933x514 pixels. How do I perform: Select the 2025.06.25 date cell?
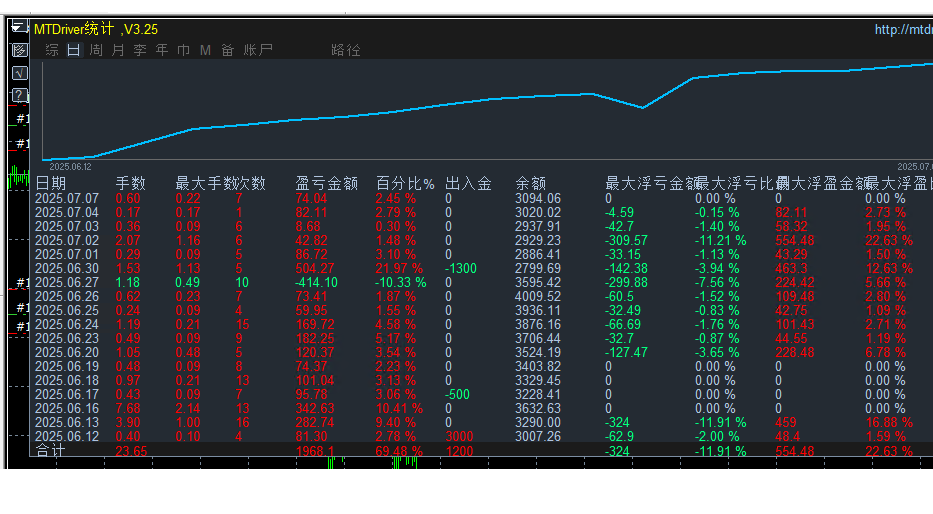click(x=67, y=310)
